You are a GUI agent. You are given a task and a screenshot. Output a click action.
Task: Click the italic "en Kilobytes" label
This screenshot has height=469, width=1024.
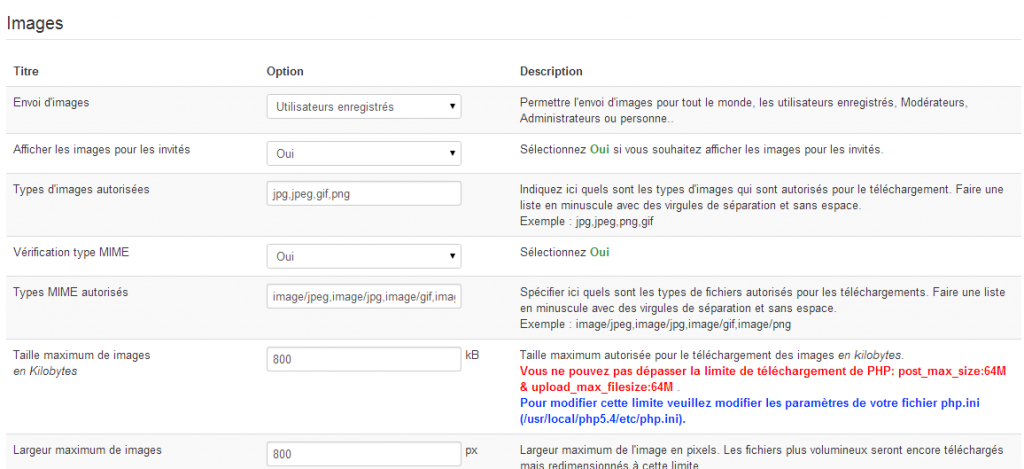coord(45,370)
